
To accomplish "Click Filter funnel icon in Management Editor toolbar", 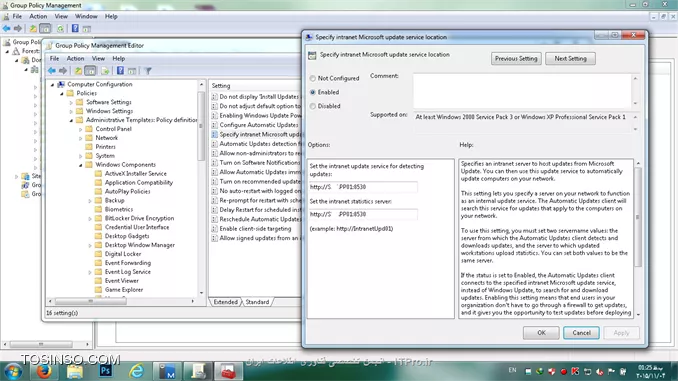I will coord(147,70).
